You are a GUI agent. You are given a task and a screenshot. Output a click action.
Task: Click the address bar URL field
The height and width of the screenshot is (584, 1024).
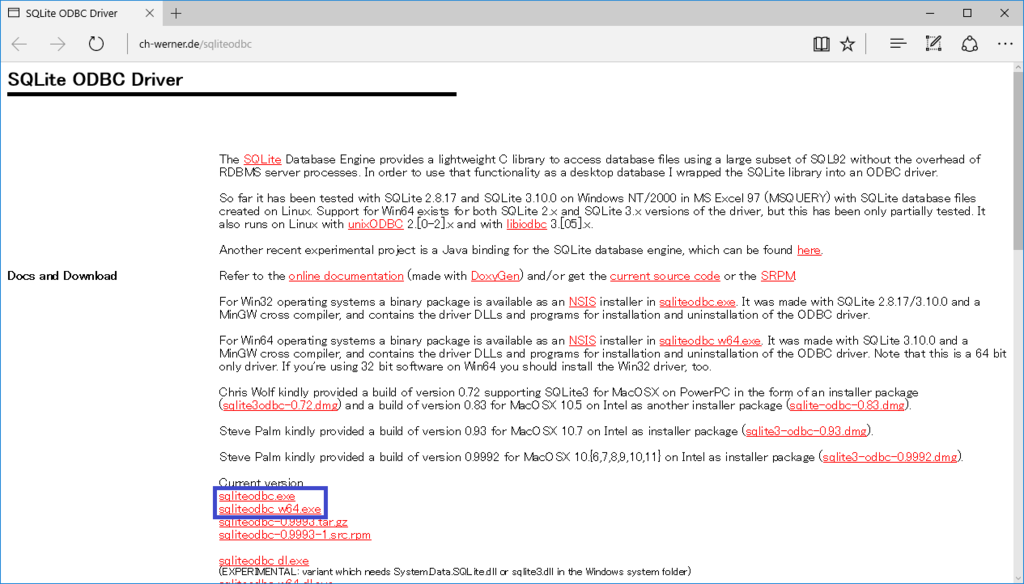pos(457,44)
